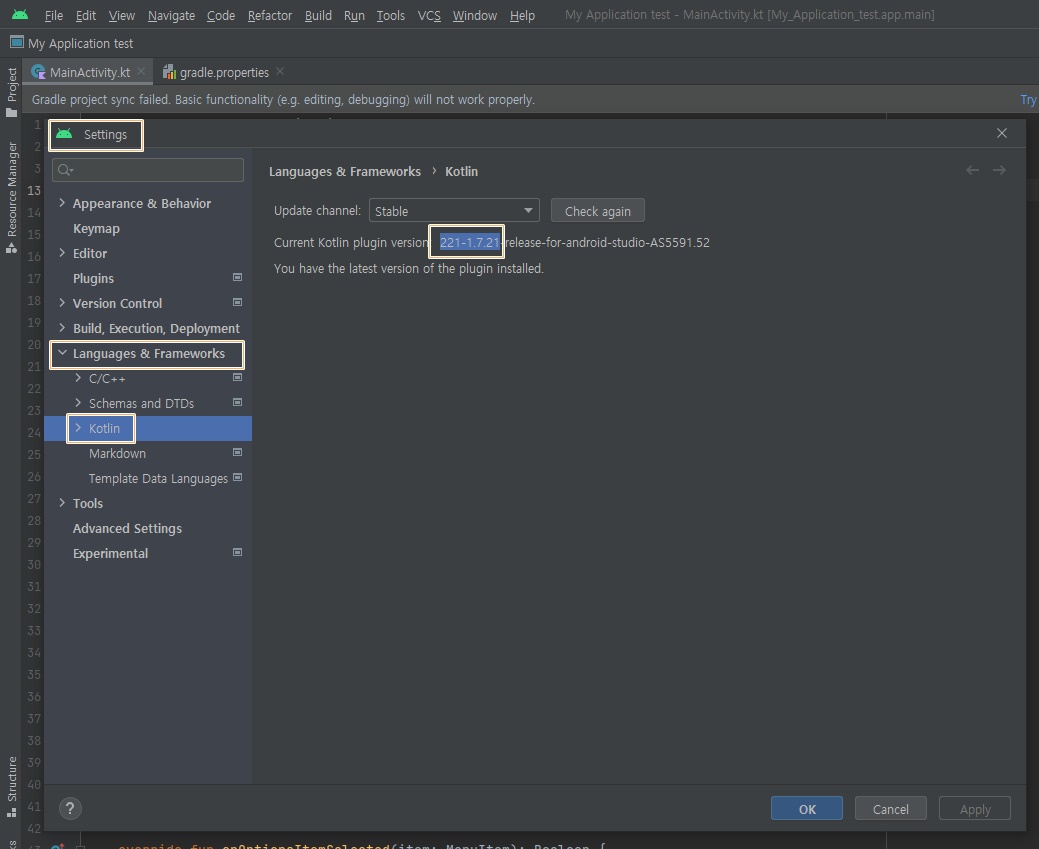Open the View menu
The image size is (1039, 849).
tap(121, 15)
